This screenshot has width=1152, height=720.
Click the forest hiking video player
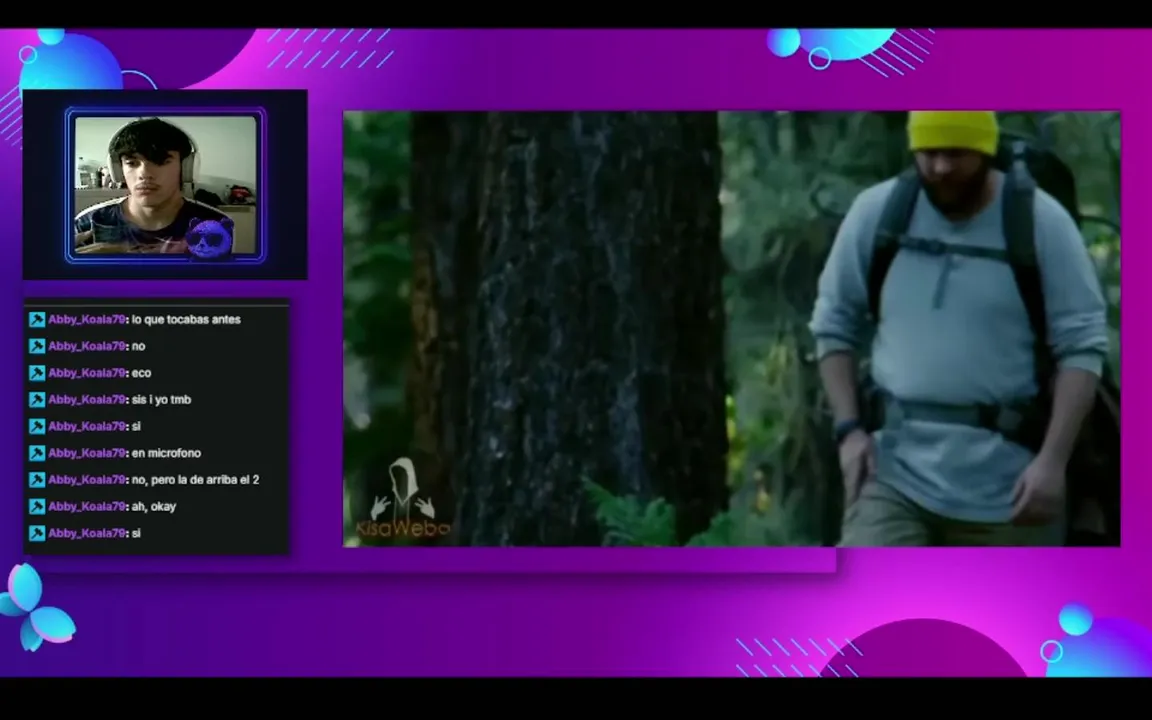point(732,328)
